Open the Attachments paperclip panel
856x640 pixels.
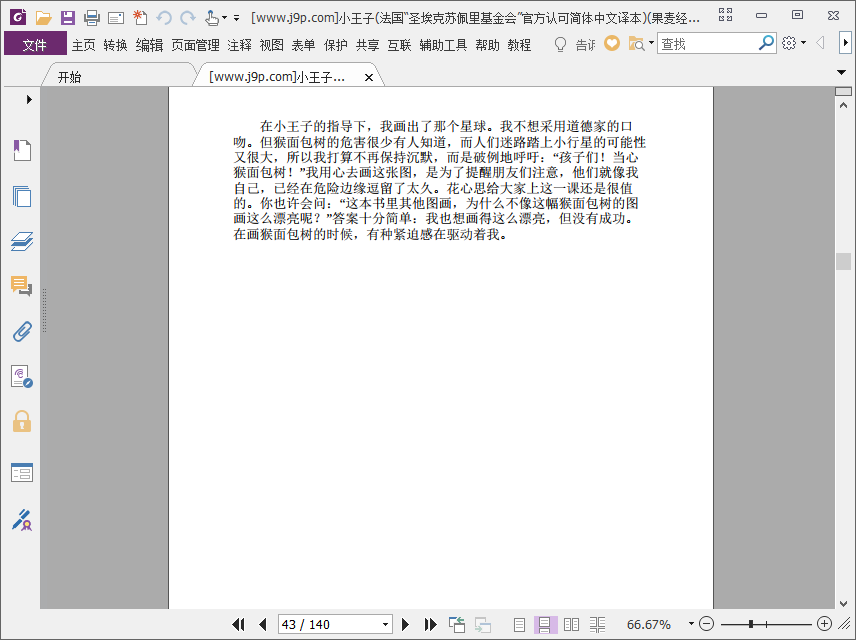pyautogui.click(x=22, y=331)
